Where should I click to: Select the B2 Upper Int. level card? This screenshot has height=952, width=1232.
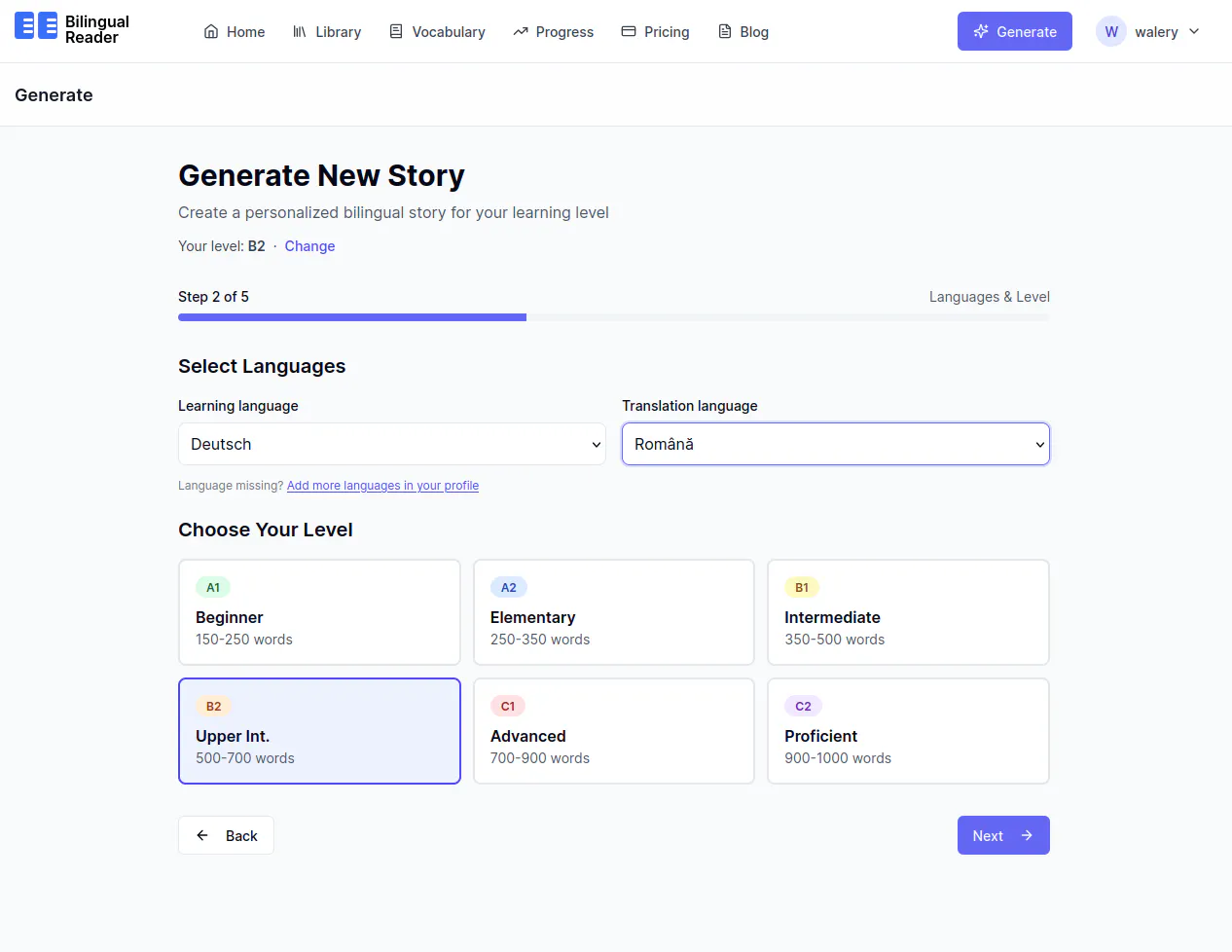pos(319,731)
